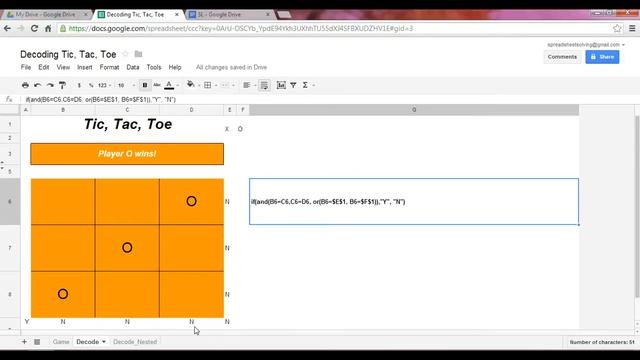Click the Filter icon
This screenshot has height=360, width=640.
click(293, 85)
